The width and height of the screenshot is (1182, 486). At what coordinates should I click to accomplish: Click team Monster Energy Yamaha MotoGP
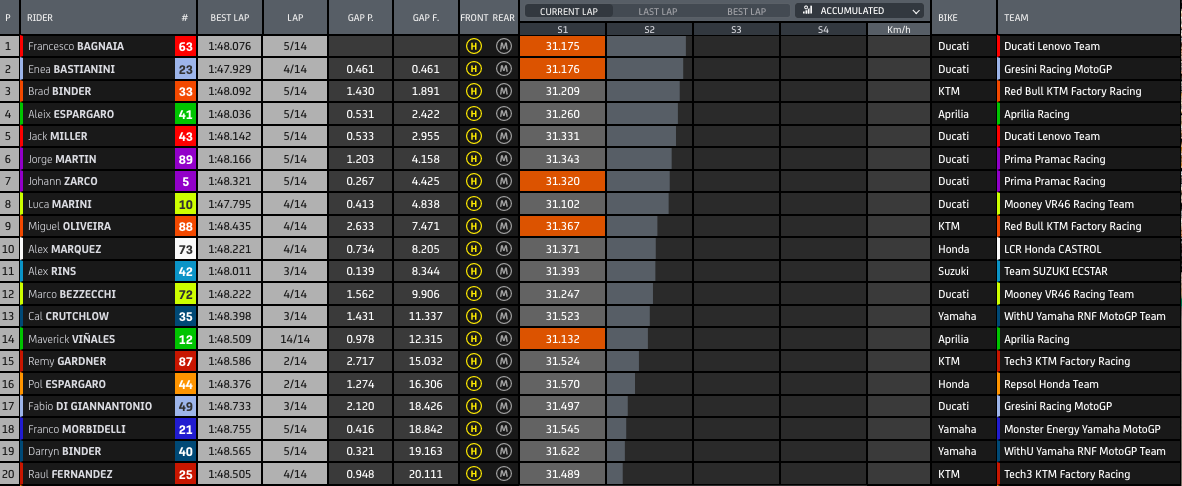[1082, 429]
